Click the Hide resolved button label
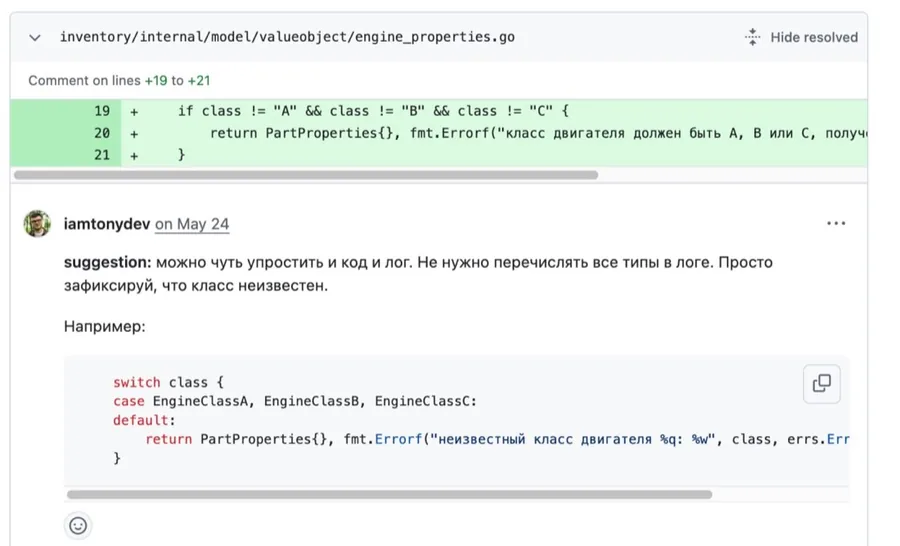Viewport: 900px width, 546px height. [814, 37]
